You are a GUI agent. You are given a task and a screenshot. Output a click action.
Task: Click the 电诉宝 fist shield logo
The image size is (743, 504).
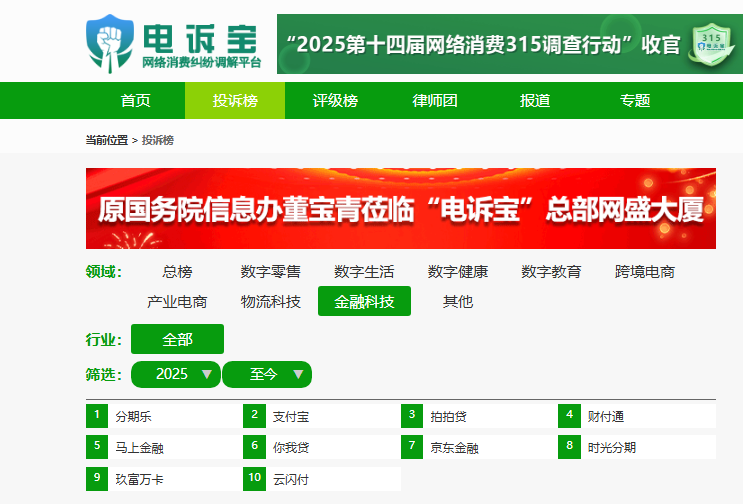(109, 44)
